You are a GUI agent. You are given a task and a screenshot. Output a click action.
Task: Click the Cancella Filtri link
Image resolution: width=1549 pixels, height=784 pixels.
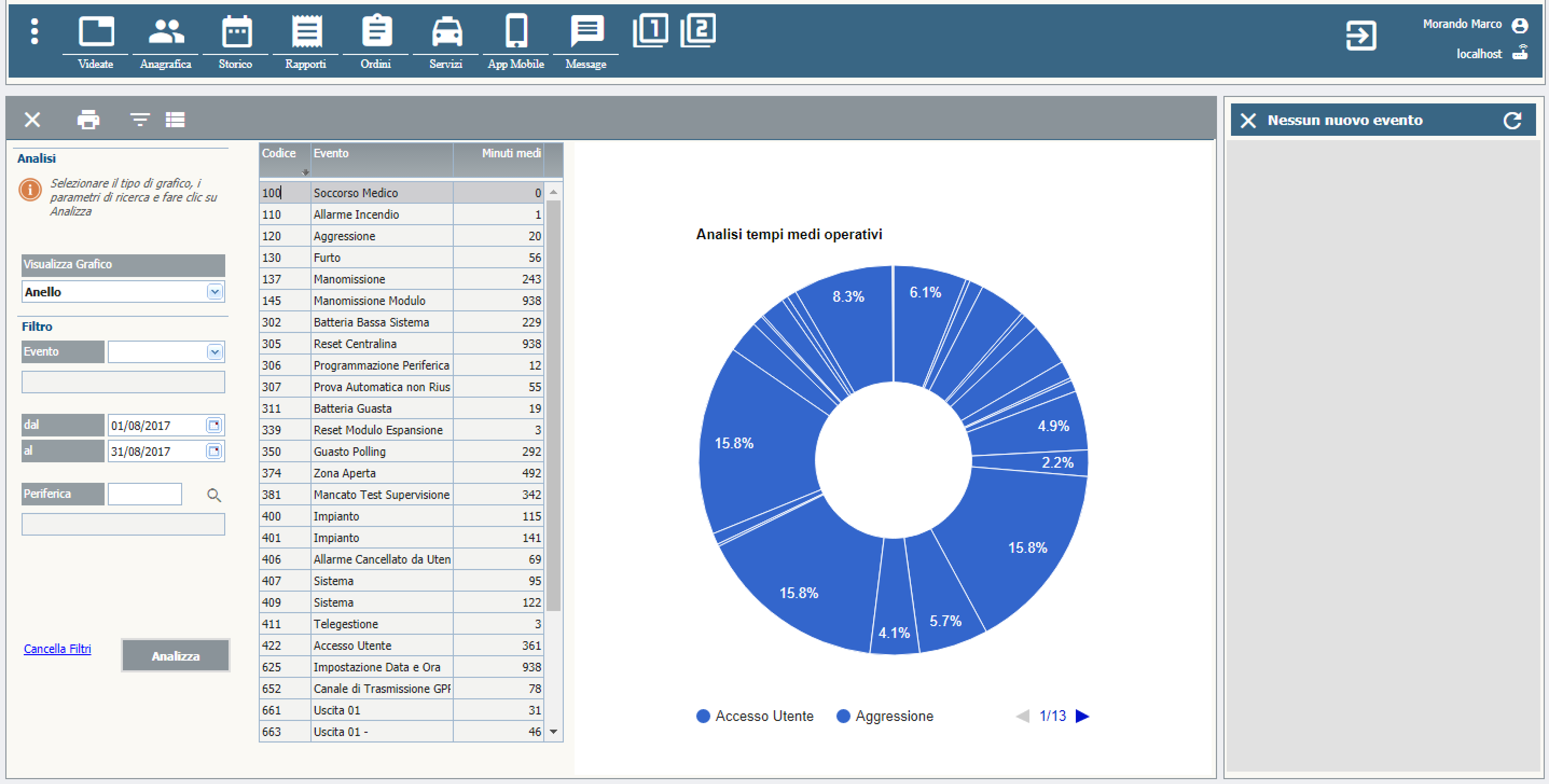pos(57,649)
